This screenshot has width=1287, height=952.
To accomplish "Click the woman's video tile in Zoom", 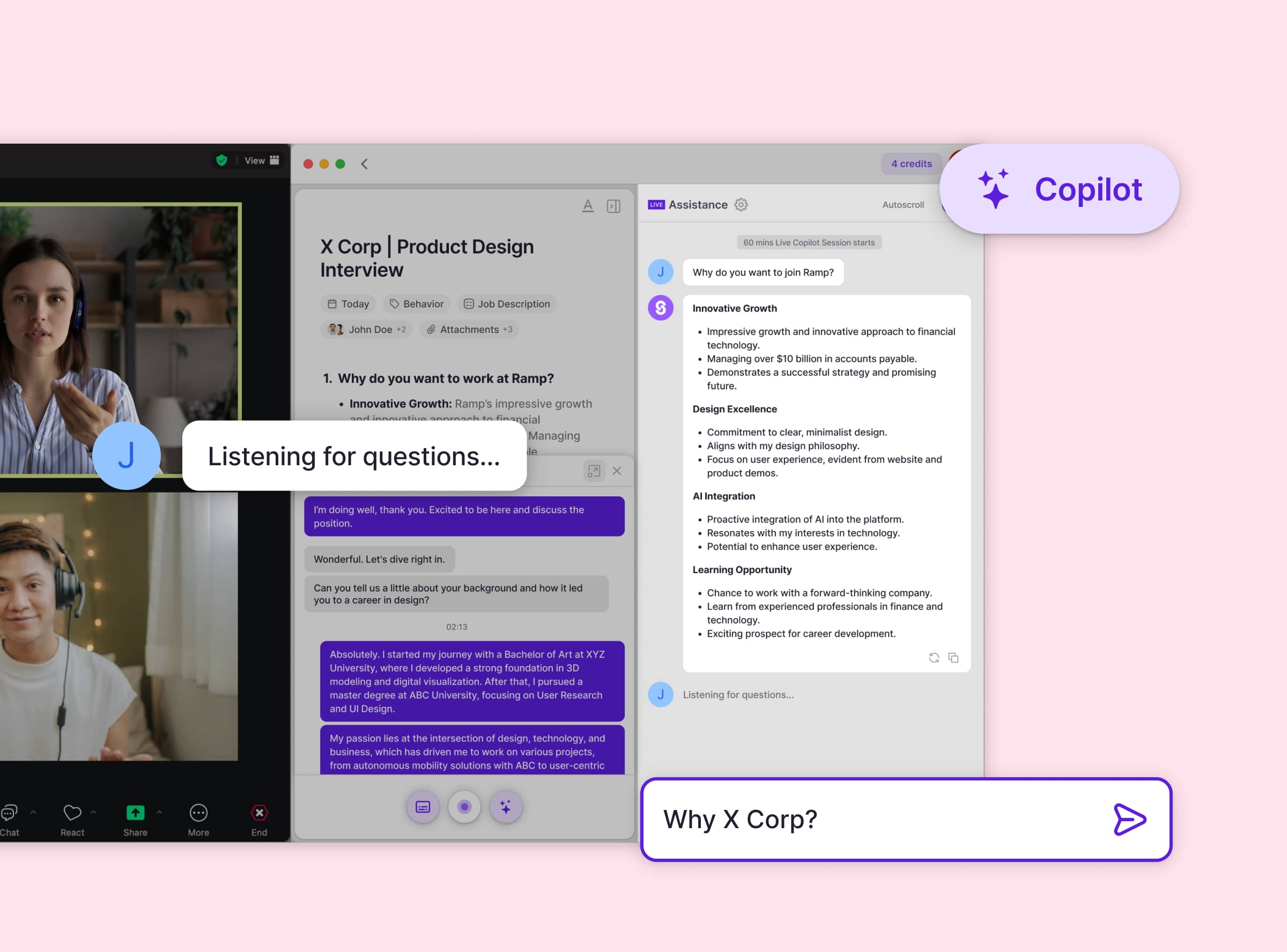I will pos(120,339).
